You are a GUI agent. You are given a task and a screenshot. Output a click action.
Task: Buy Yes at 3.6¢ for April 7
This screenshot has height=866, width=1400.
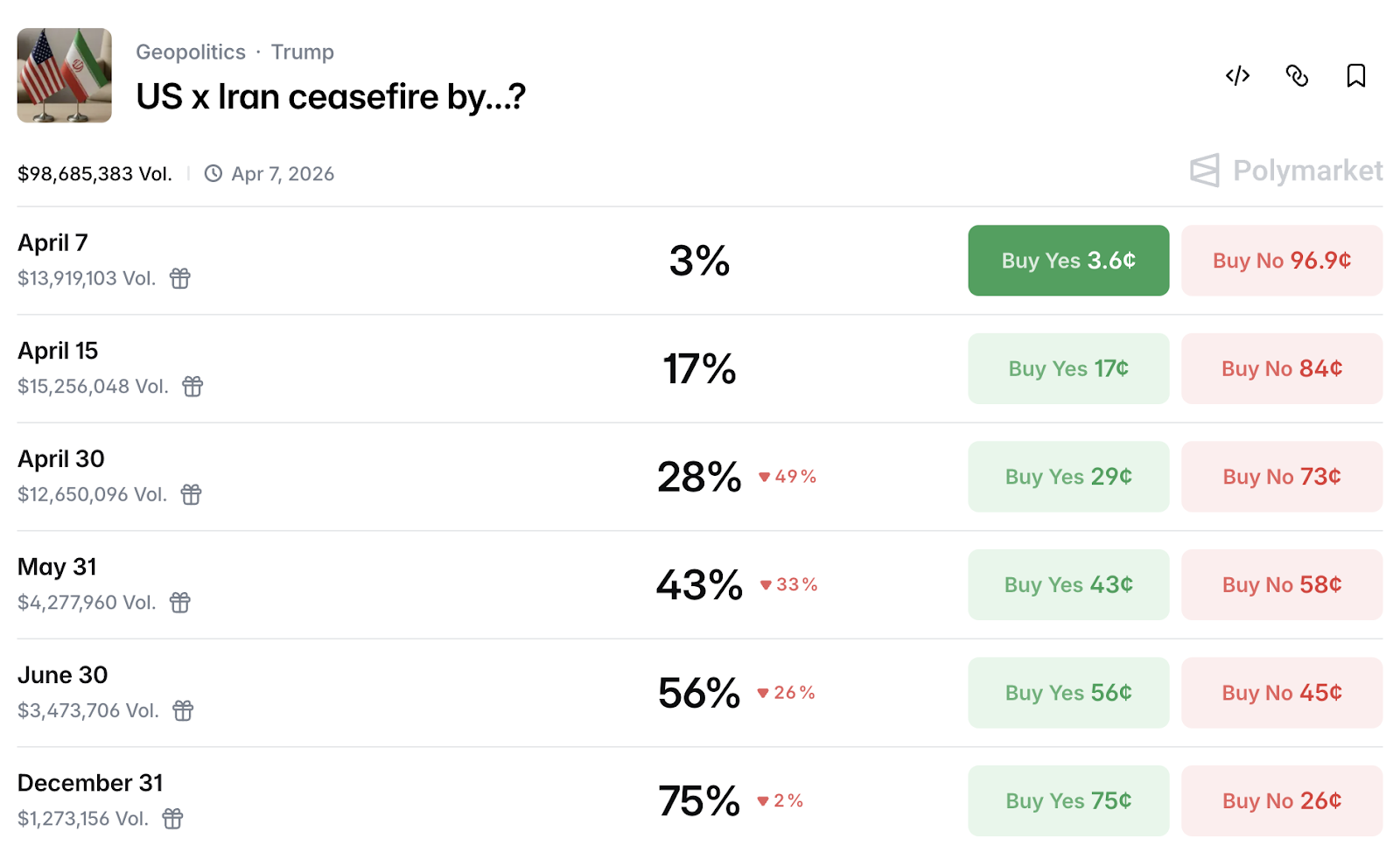pos(1067,260)
